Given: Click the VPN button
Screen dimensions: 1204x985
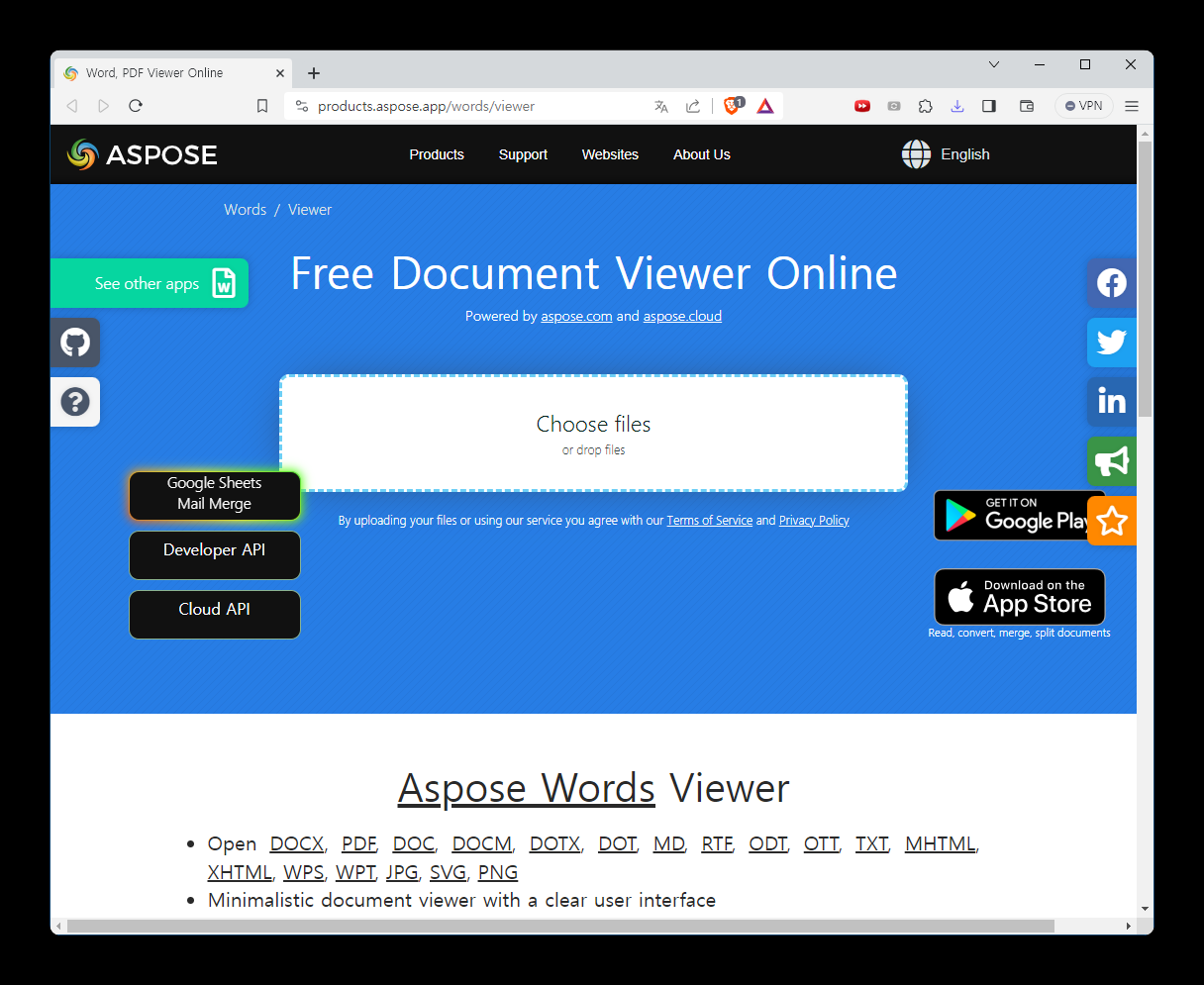Looking at the screenshot, I should 1084,106.
